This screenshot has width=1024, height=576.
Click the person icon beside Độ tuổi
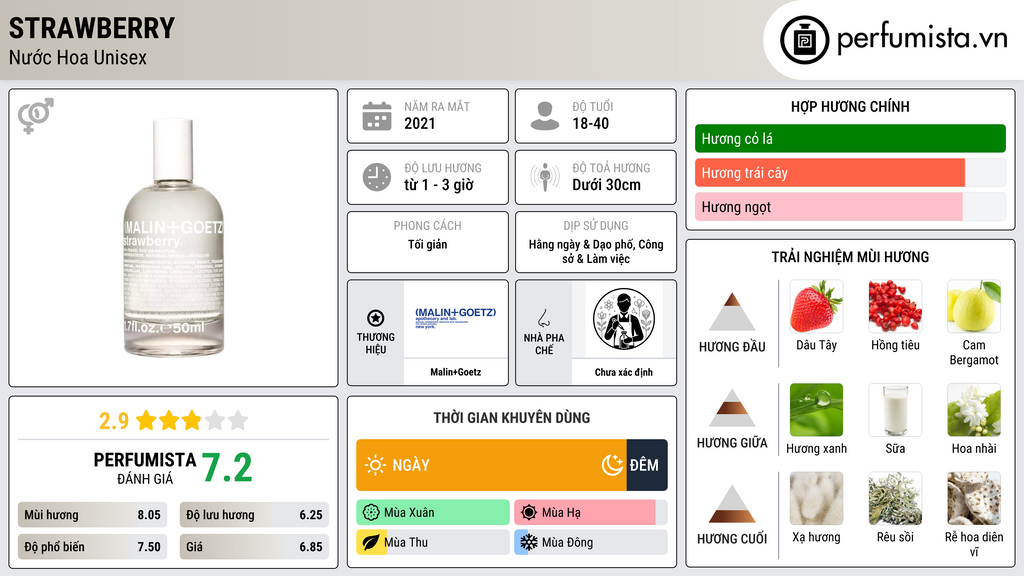pyautogui.click(x=545, y=116)
